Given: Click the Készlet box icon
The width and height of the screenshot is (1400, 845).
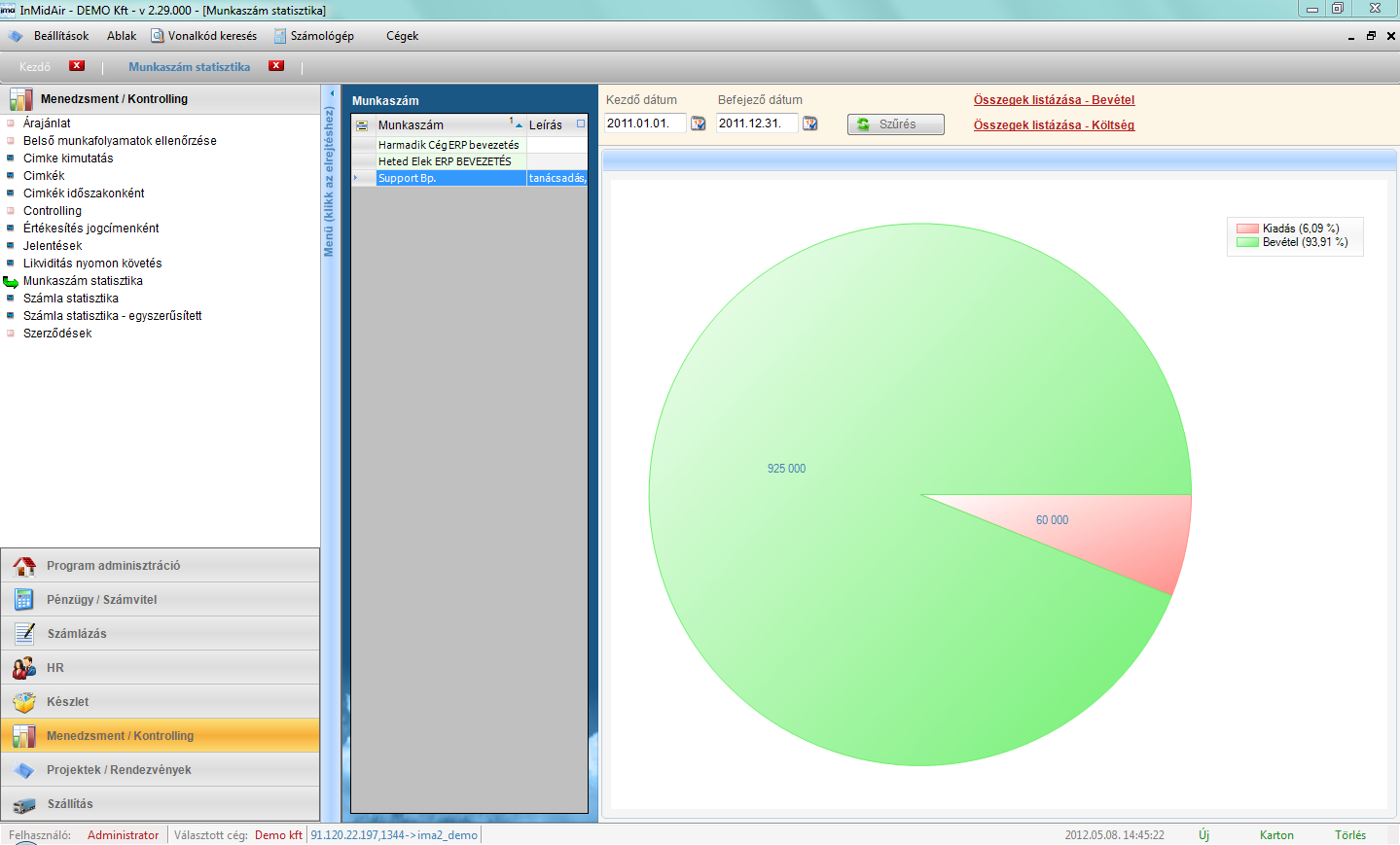Looking at the screenshot, I should click(24, 702).
